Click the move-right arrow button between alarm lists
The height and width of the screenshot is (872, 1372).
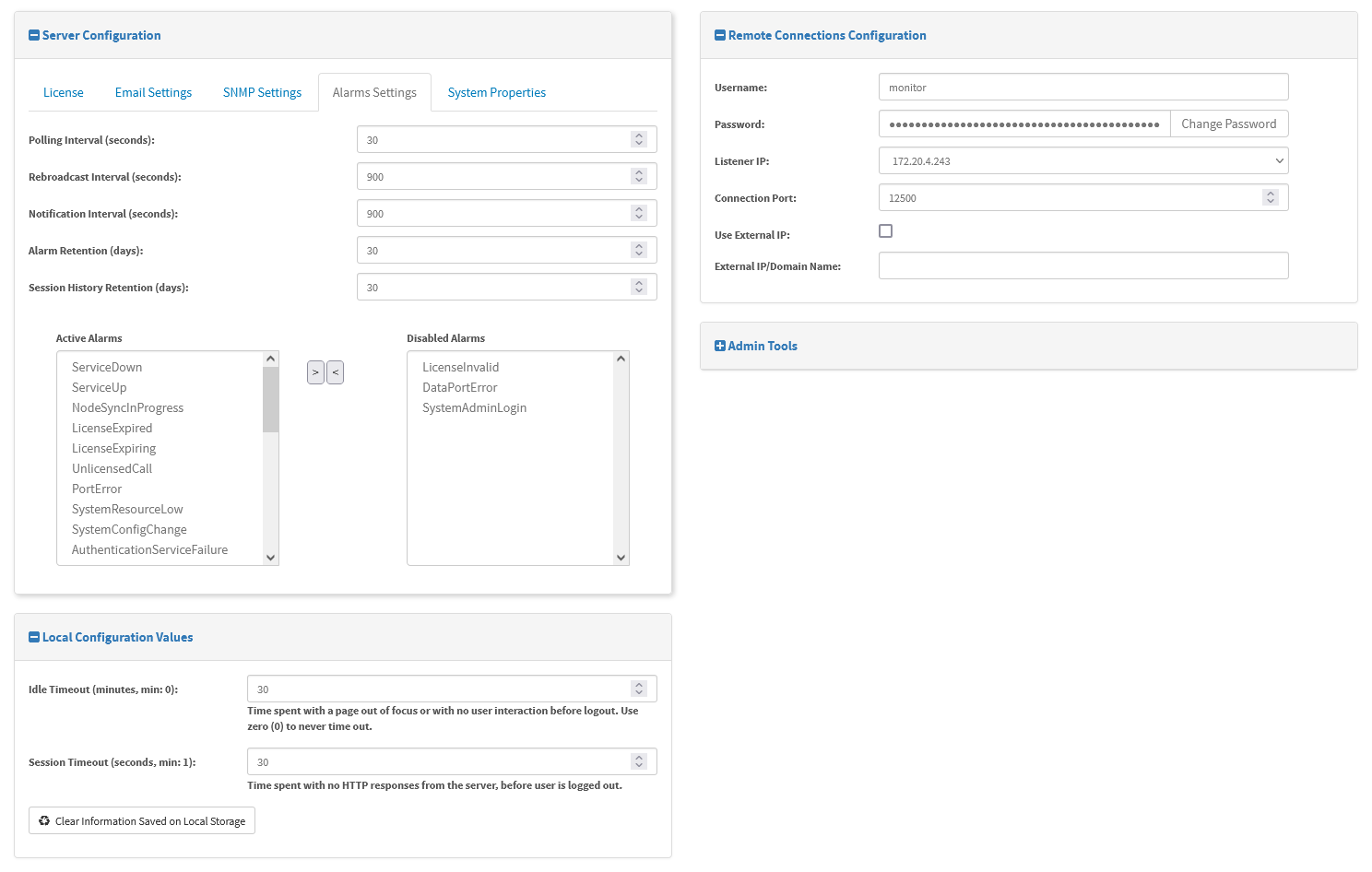coord(315,372)
